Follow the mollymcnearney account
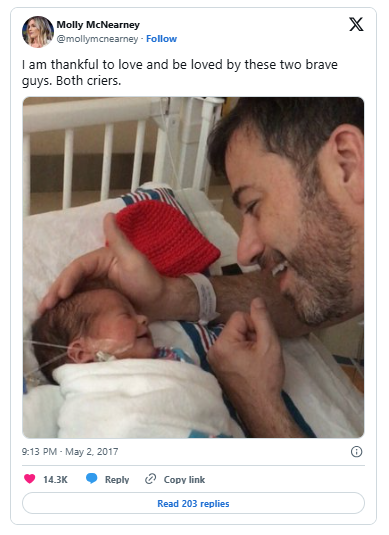Screen dimensions: 389x535 161,39
